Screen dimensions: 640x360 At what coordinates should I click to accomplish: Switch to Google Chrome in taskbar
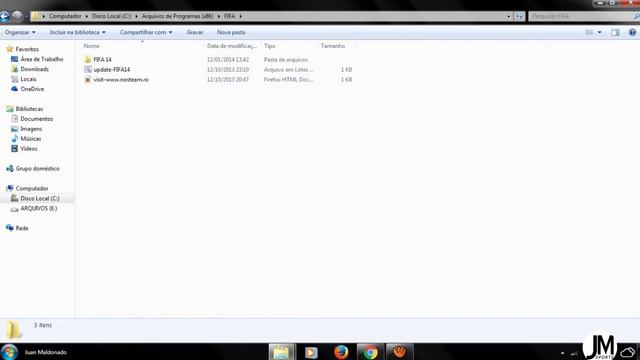pyautogui.click(x=370, y=352)
